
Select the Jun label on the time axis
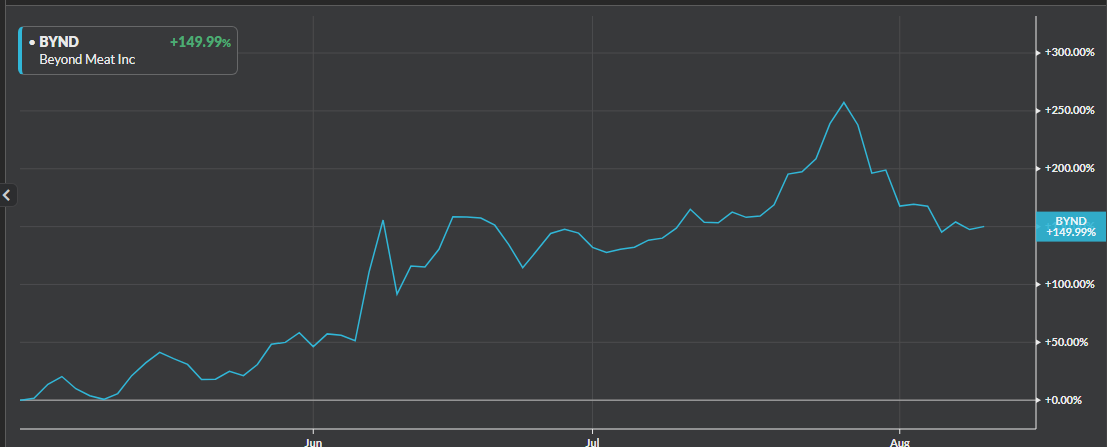pyautogui.click(x=313, y=439)
